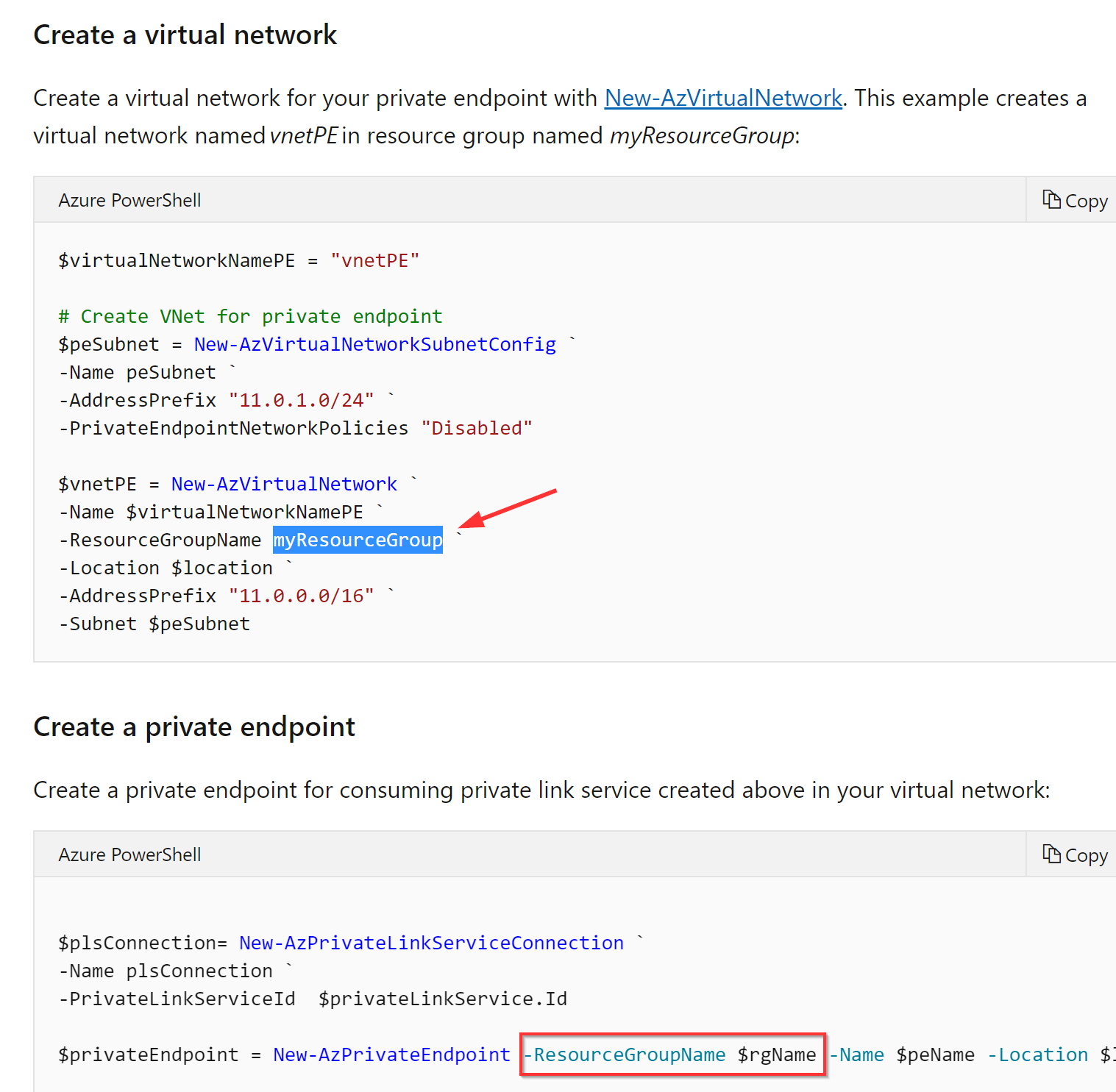Open the New-AzVirtualNetwork documentation link
The image size is (1116, 1092).
(723, 98)
